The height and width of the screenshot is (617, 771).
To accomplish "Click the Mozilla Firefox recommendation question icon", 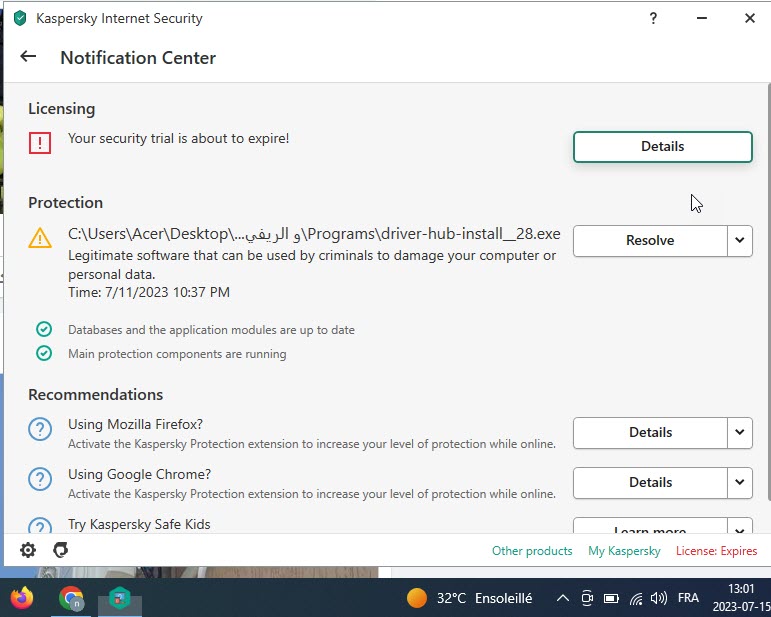I will [40, 429].
